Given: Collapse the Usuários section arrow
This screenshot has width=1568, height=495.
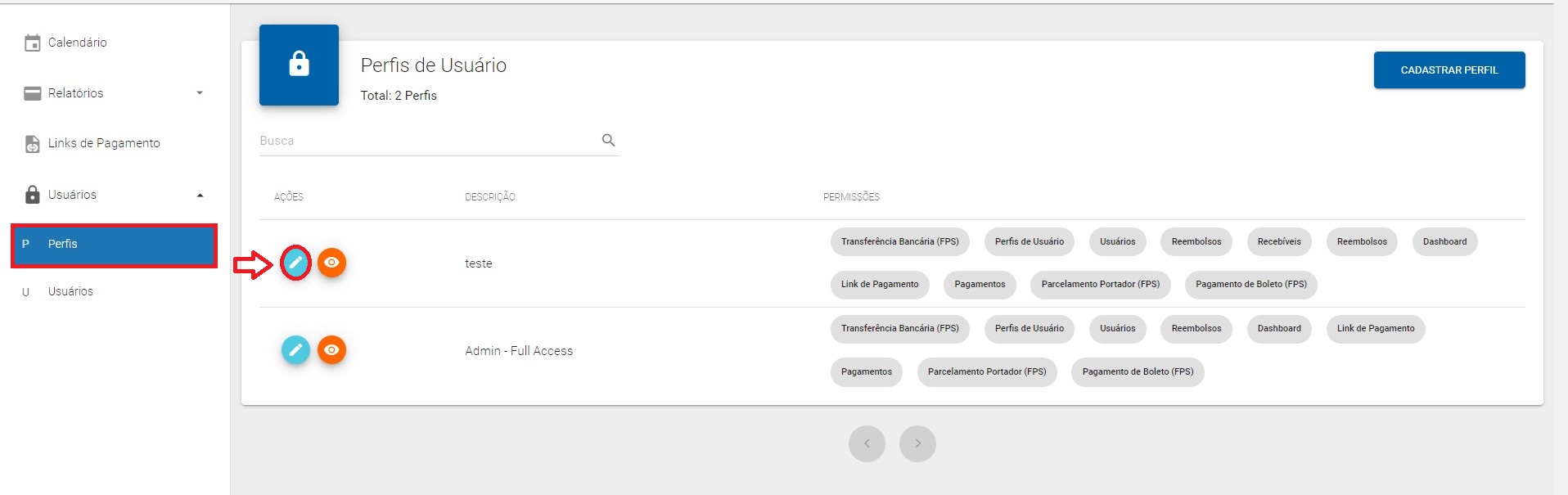Looking at the screenshot, I should [x=200, y=195].
